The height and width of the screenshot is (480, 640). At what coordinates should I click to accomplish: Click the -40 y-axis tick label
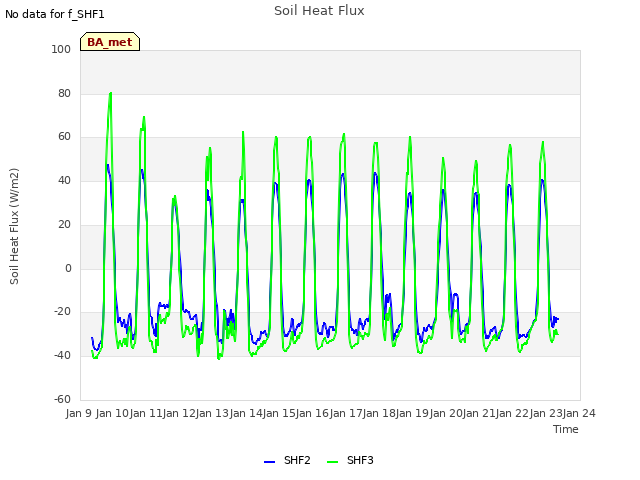62,356
